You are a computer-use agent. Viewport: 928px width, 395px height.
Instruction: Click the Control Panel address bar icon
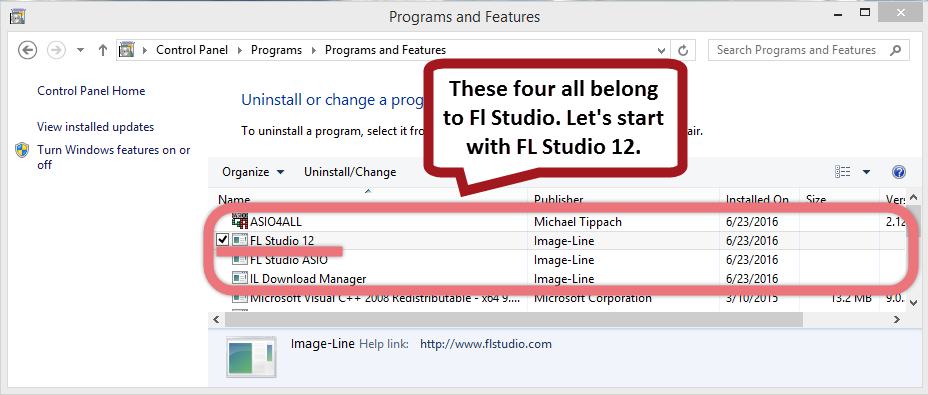127,50
